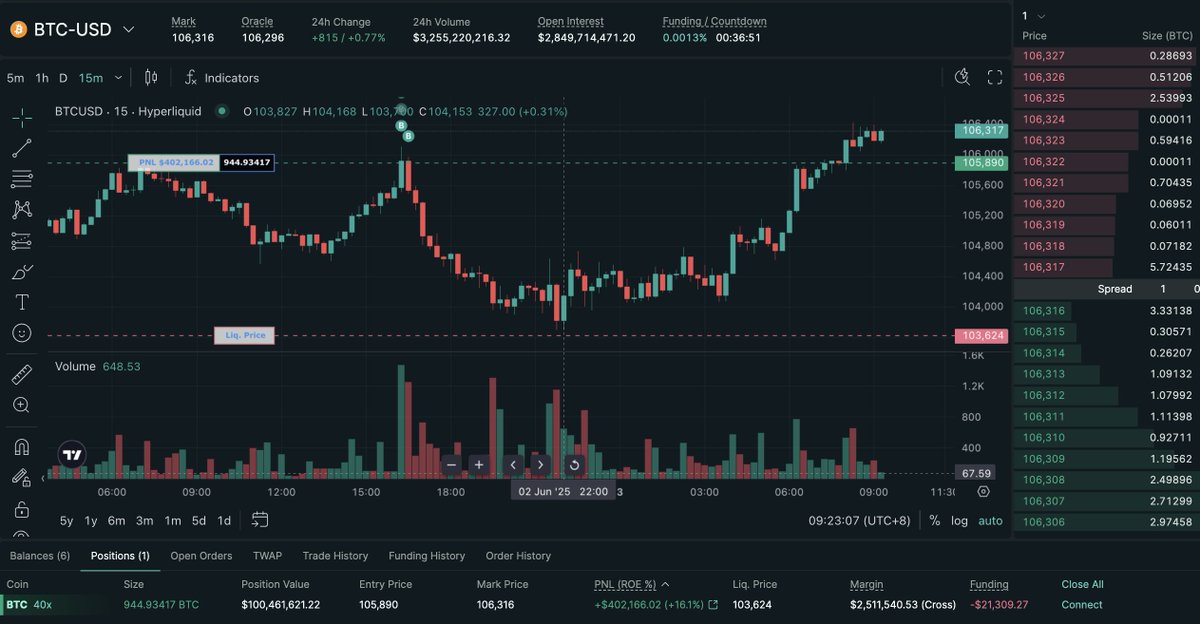
Task: Set chart range to 5d
Action: (199, 520)
